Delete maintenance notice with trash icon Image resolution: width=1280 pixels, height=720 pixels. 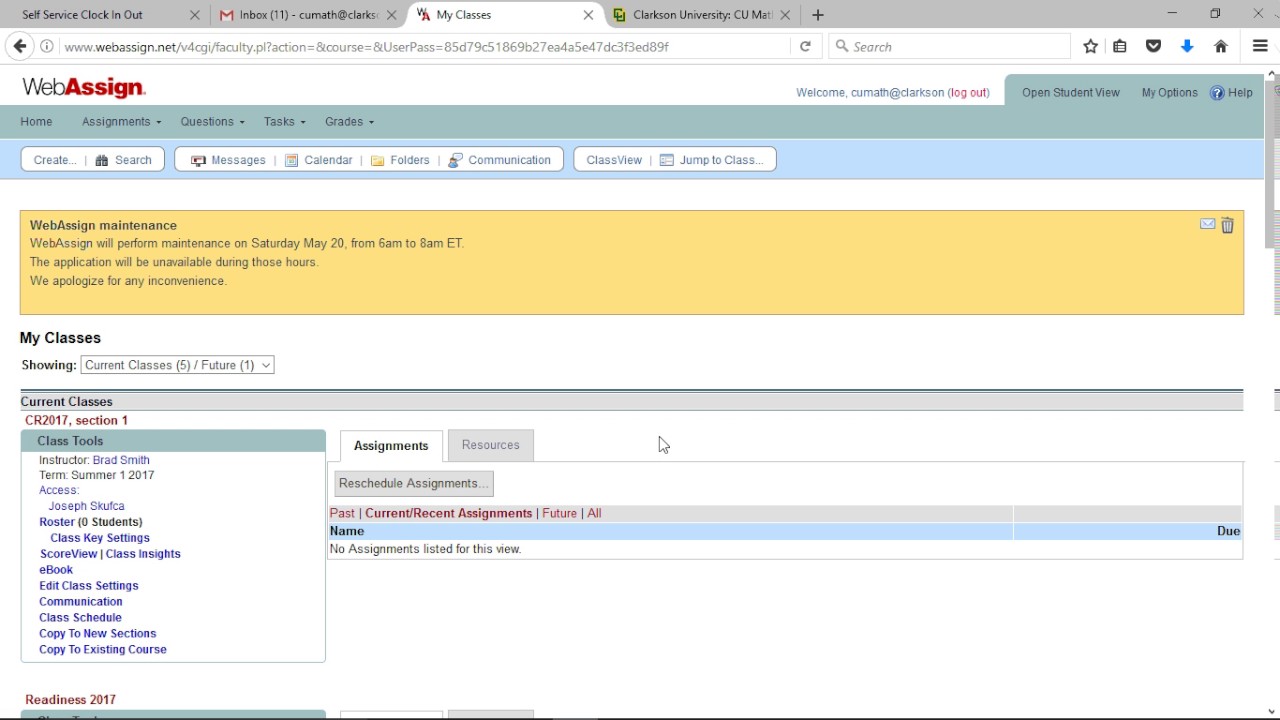pos(1227,225)
